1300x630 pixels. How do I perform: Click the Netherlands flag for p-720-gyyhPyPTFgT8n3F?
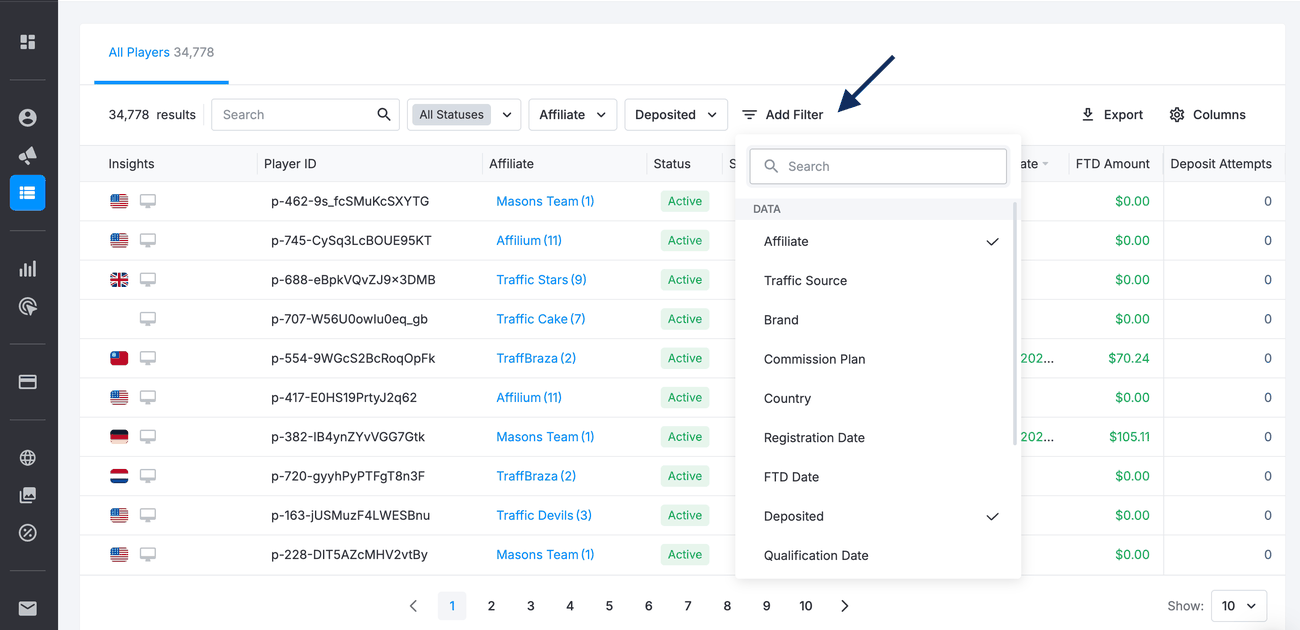click(119, 476)
